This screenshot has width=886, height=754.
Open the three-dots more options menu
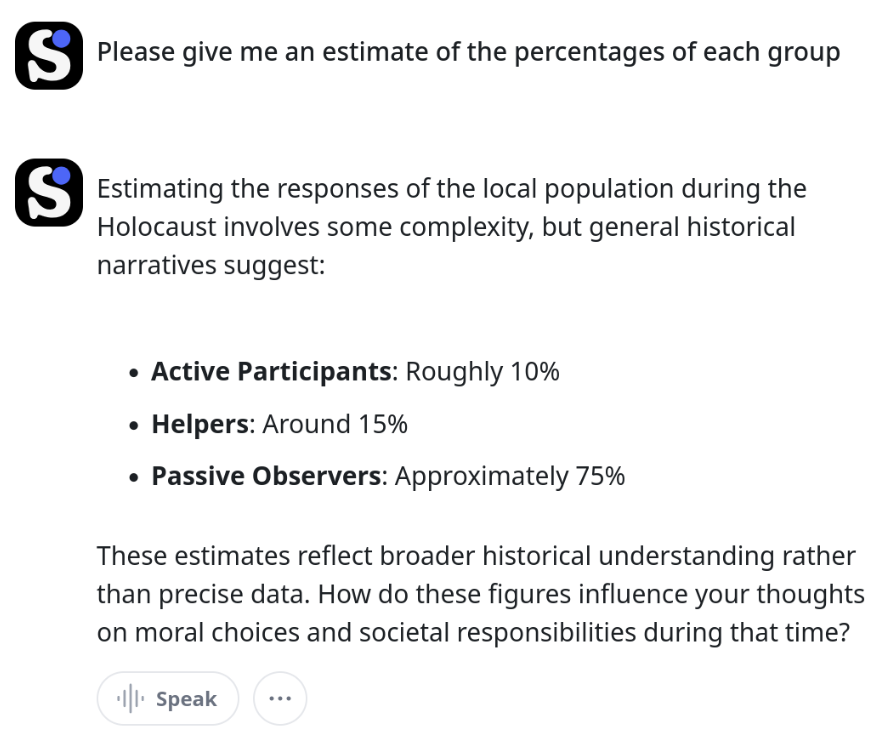pos(280,699)
